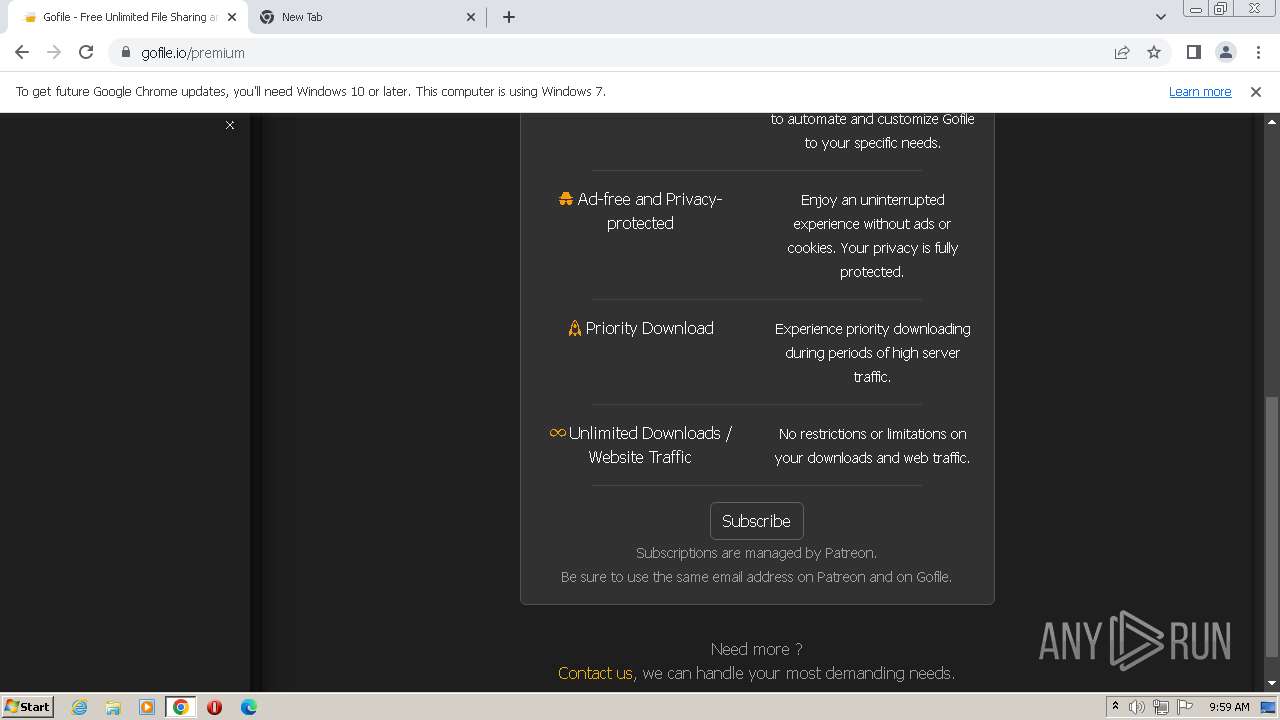Show hidden system tray icons
Viewport: 1280px width, 720px height.
(1115, 707)
